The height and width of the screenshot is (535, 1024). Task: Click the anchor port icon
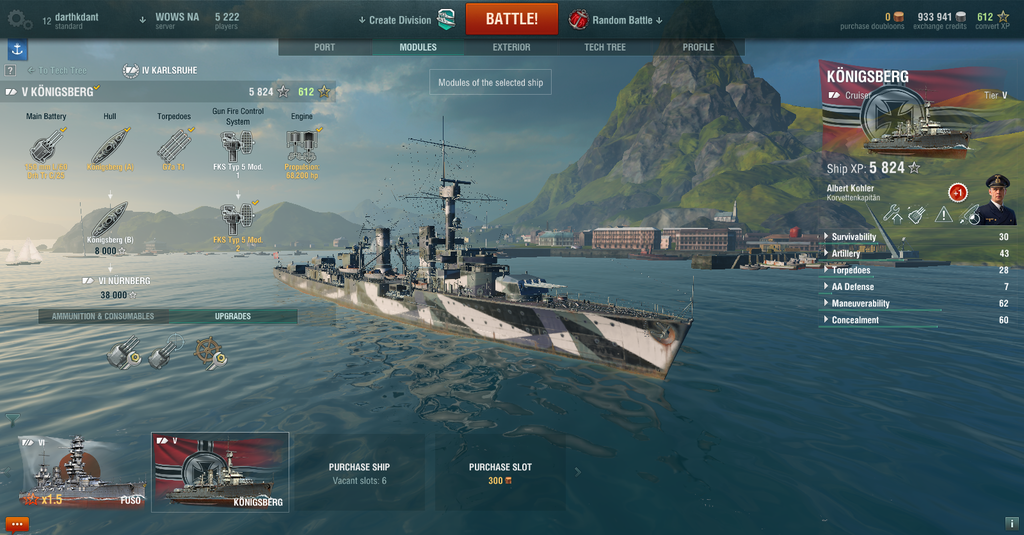(x=18, y=50)
